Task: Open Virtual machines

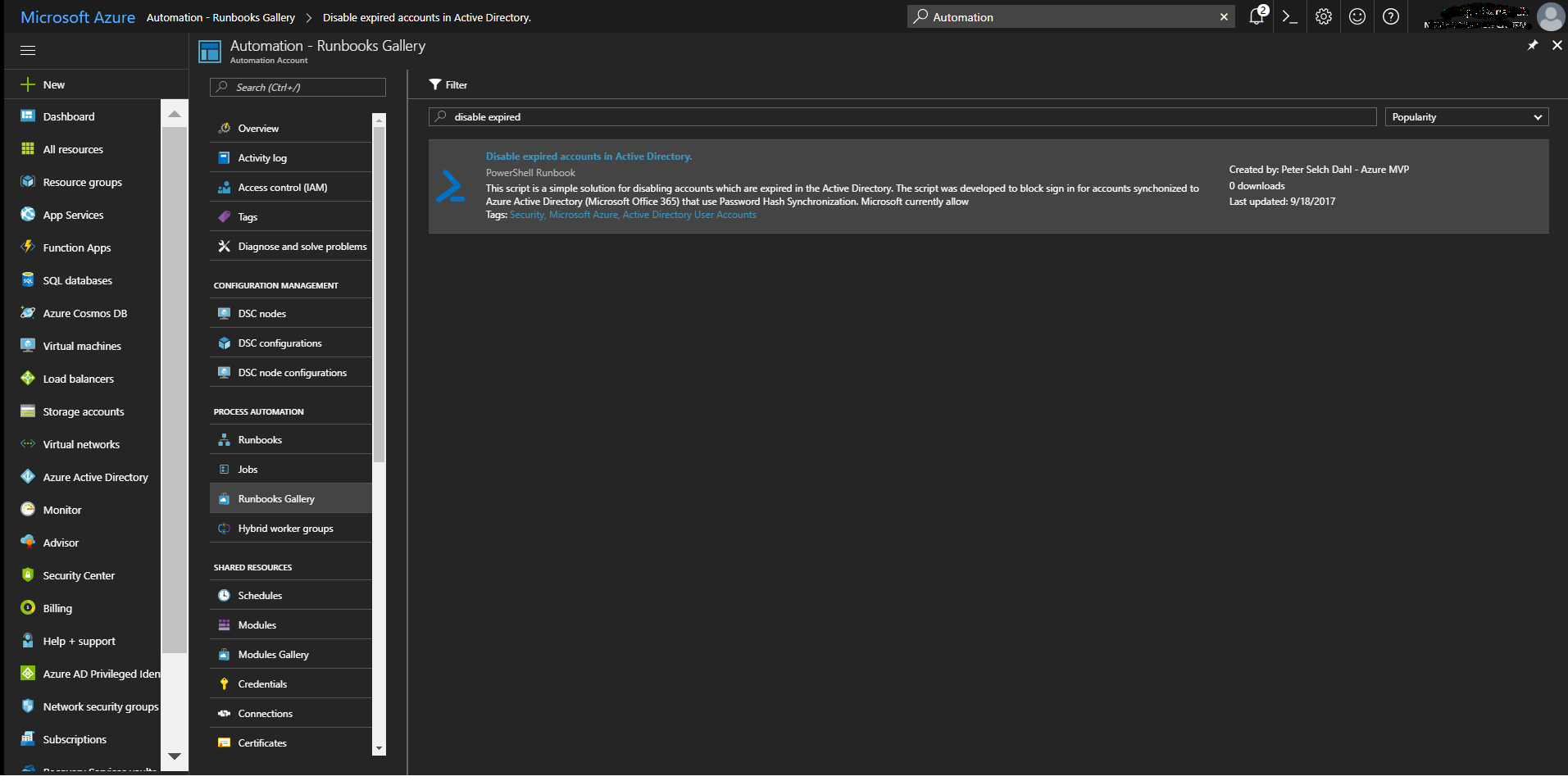Action: (82, 346)
